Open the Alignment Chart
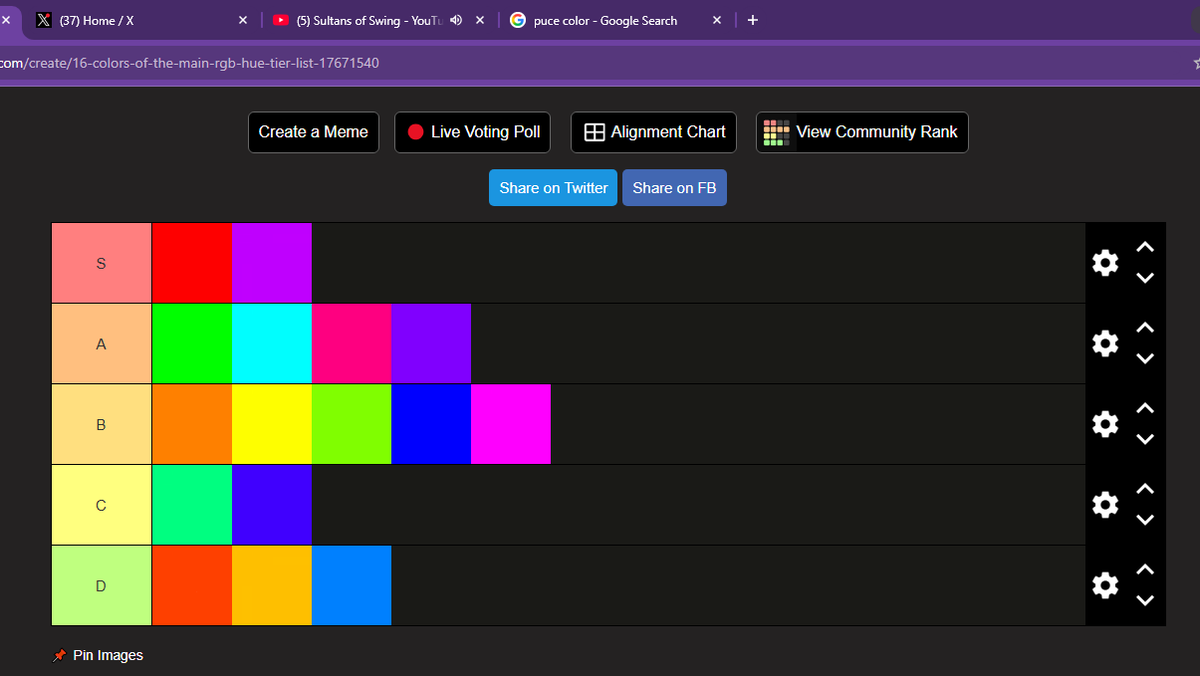The height and width of the screenshot is (676, 1200). (x=654, y=132)
